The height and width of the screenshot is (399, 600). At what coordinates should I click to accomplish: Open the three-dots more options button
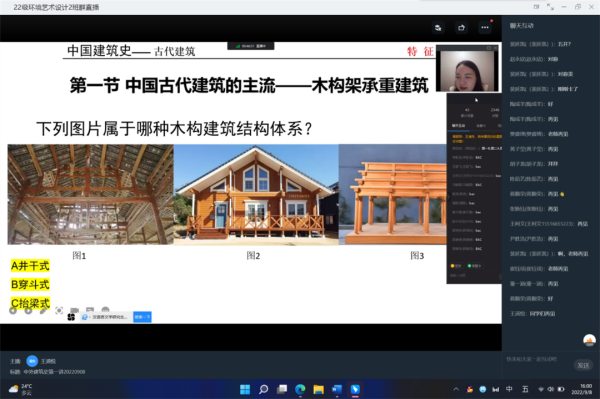click(x=485, y=28)
